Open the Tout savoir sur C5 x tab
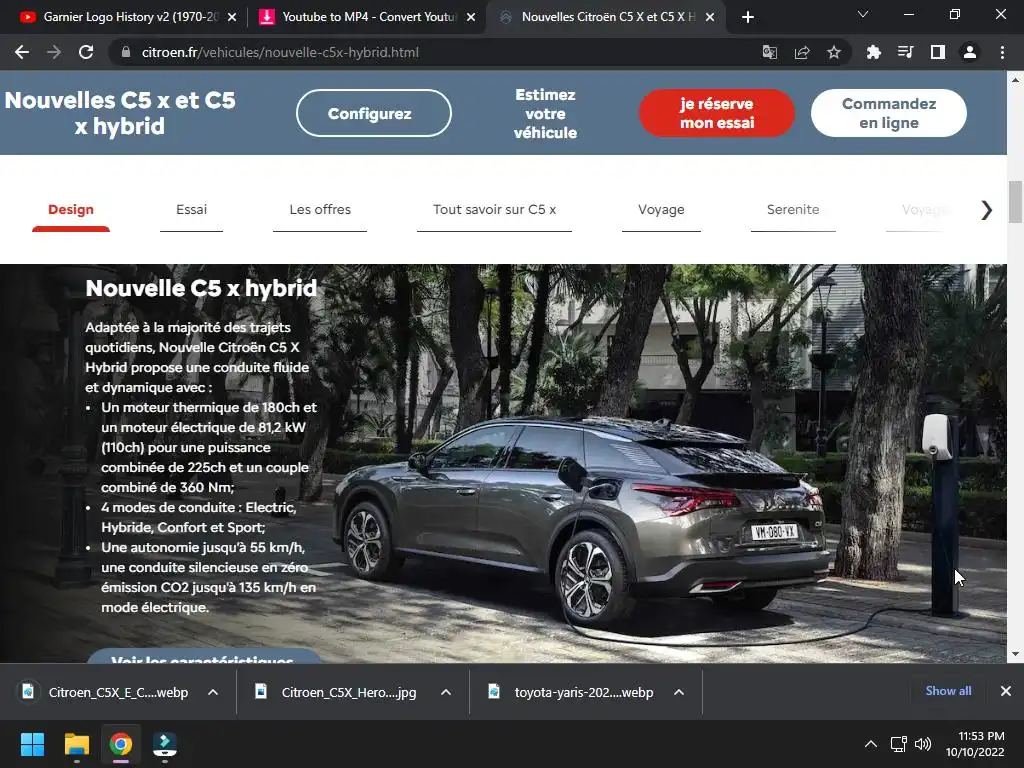Image resolution: width=1024 pixels, height=768 pixels. pos(494,210)
